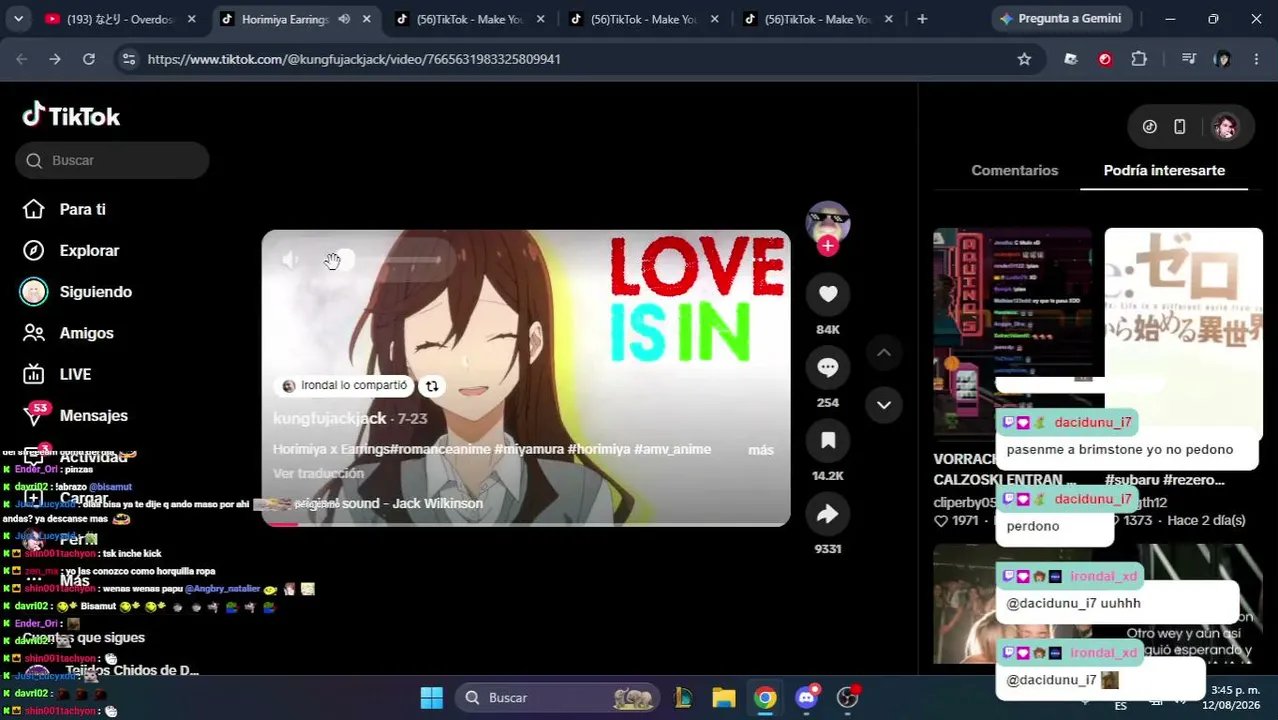1278x720 pixels.
Task: Adjust the video volume slider
Action: (382, 260)
